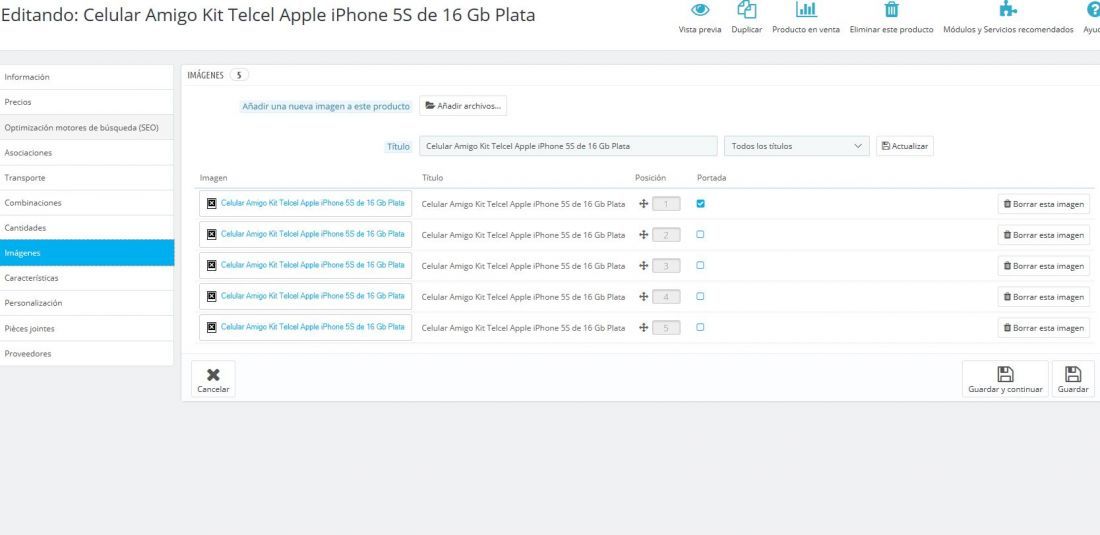Viewport: 1100px width, 535px height.
Task: Click the Actualizar button
Action: 904,146
